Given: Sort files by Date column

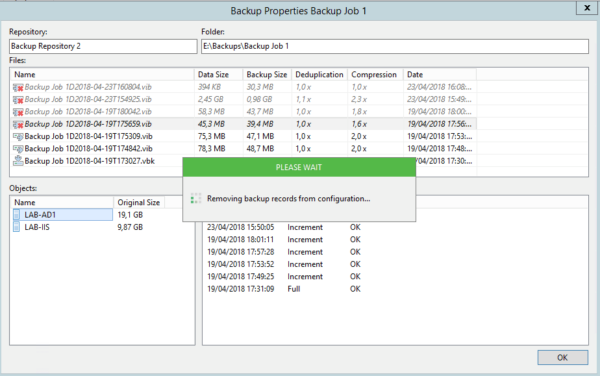Looking at the screenshot, I should [x=440, y=75].
